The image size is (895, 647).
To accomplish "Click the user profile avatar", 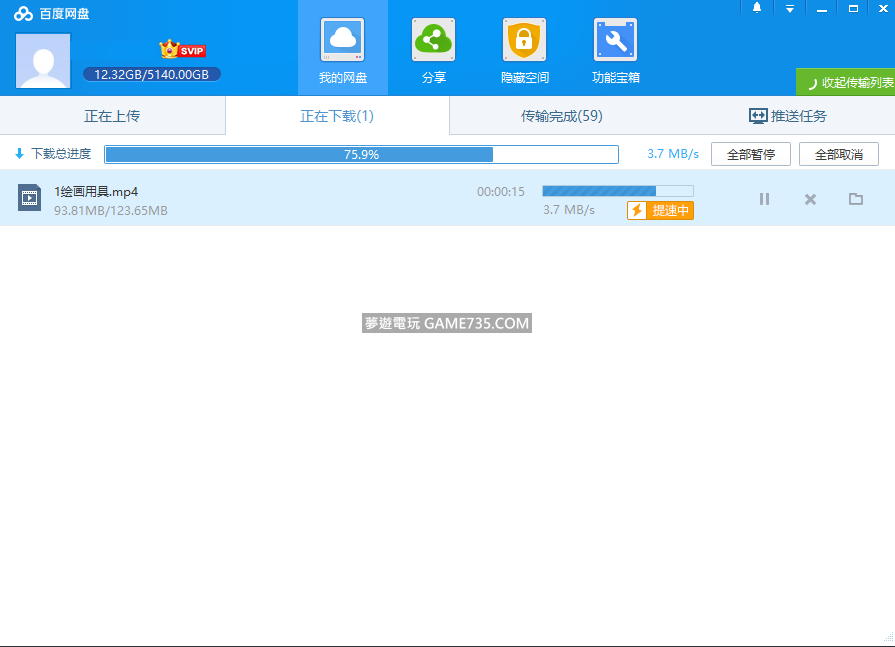I will 43,61.
